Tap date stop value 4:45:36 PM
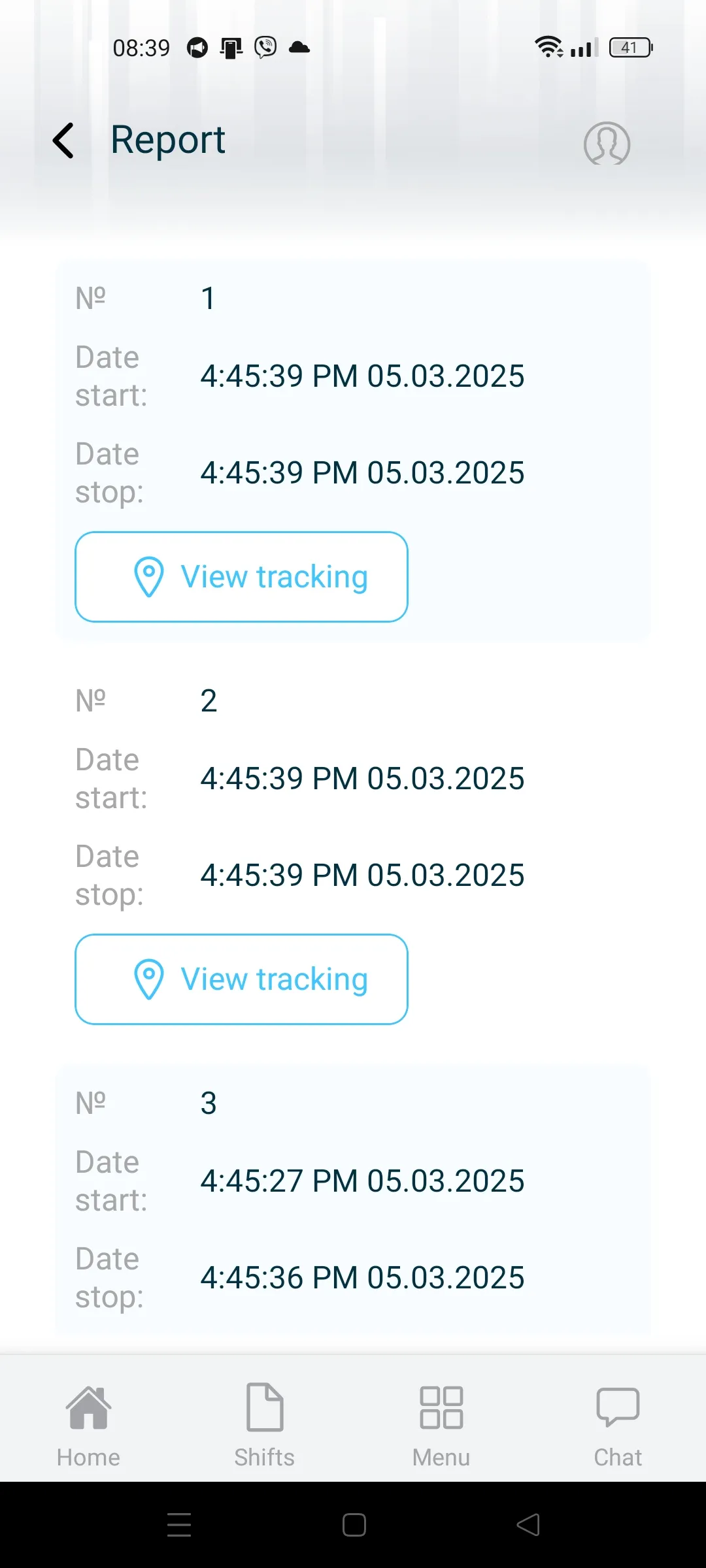Viewport: 706px width, 1568px height. point(362,1278)
